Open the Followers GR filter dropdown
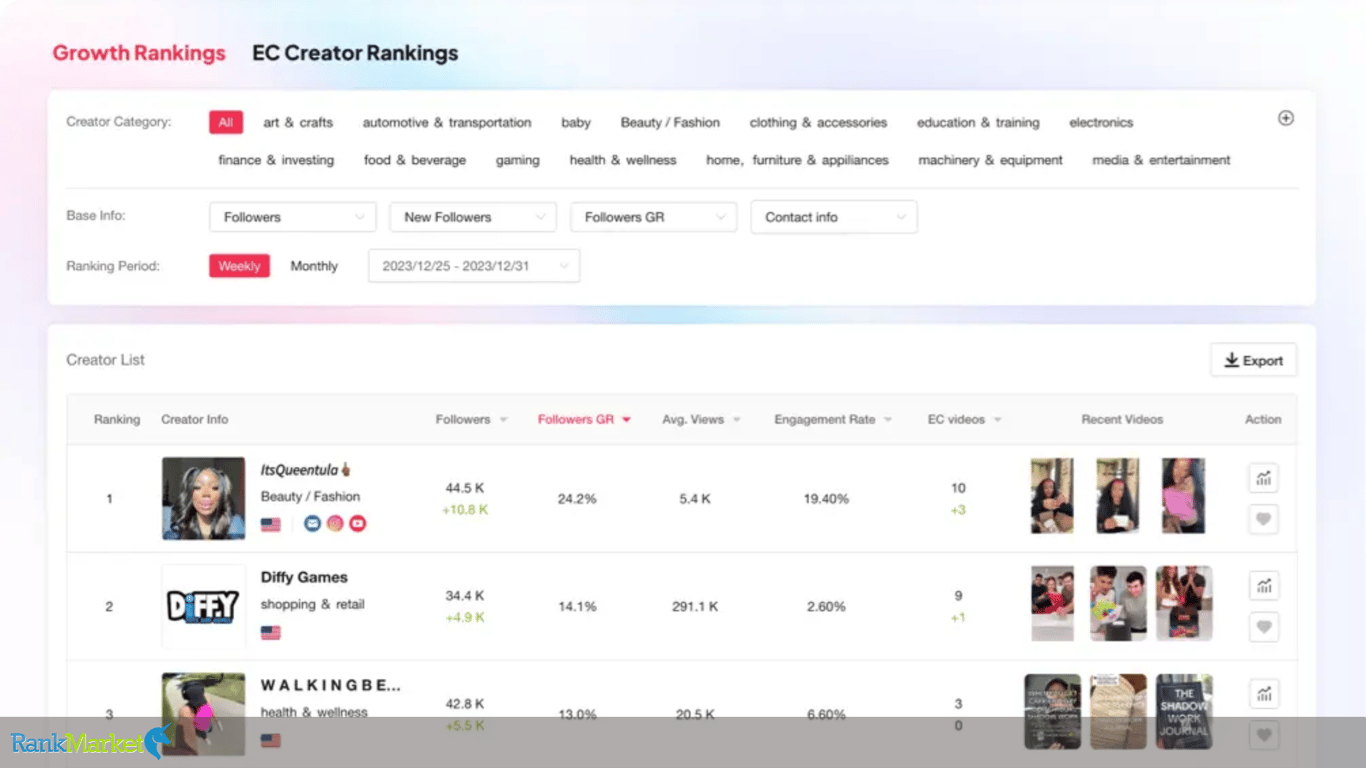This screenshot has width=1366, height=768. (x=653, y=217)
